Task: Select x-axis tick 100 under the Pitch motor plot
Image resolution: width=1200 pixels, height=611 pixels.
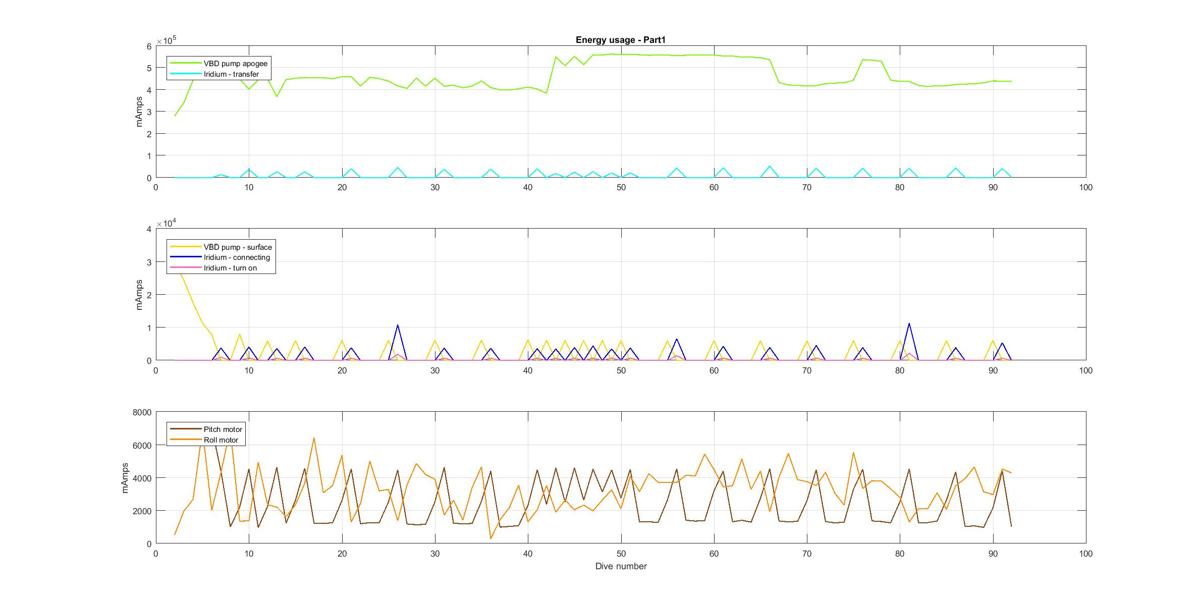Action: pos(1086,553)
